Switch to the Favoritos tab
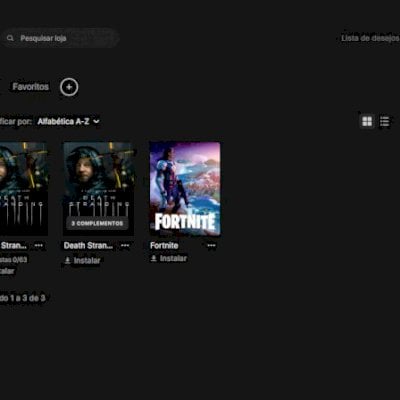This screenshot has width=400, height=400. pyautogui.click(x=31, y=87)
